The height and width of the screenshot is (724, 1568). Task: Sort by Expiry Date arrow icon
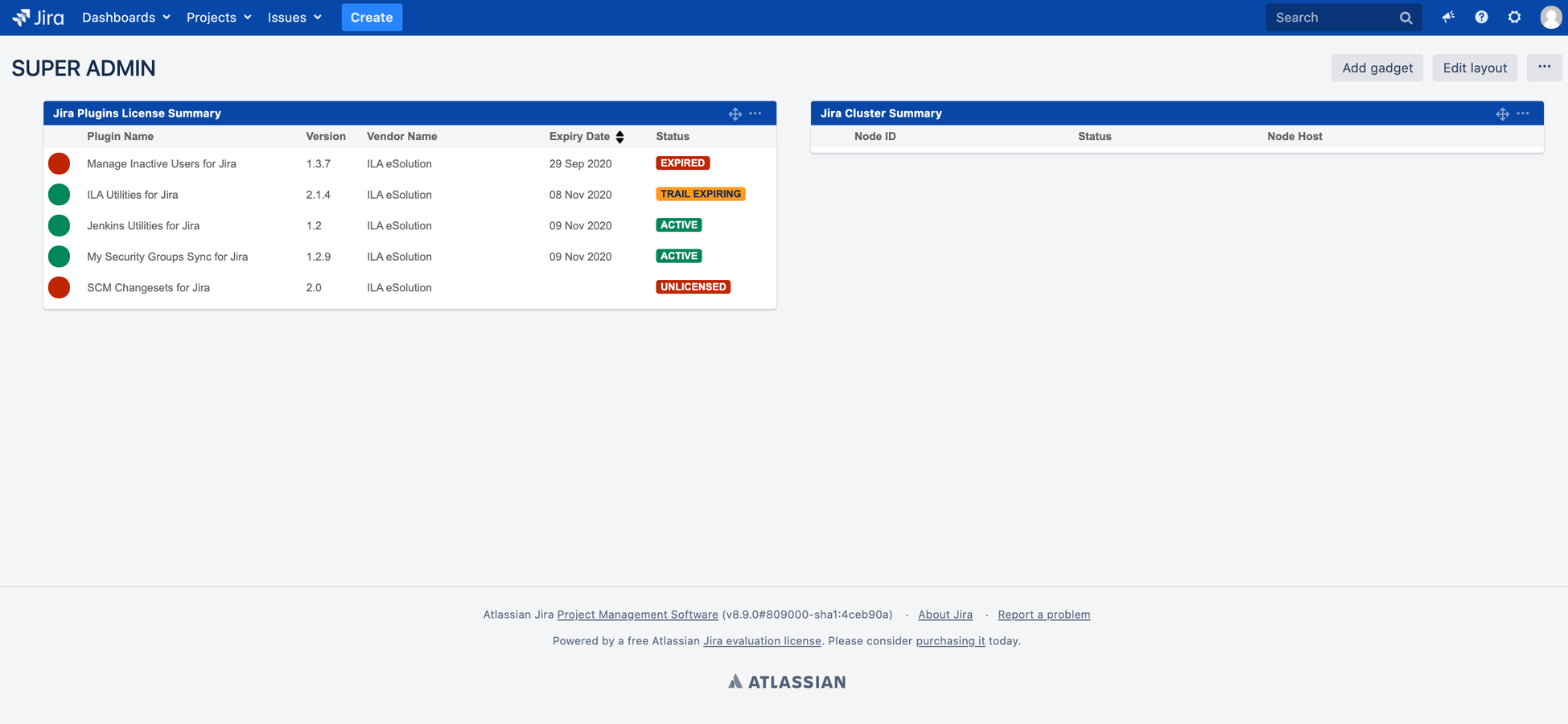619,137
